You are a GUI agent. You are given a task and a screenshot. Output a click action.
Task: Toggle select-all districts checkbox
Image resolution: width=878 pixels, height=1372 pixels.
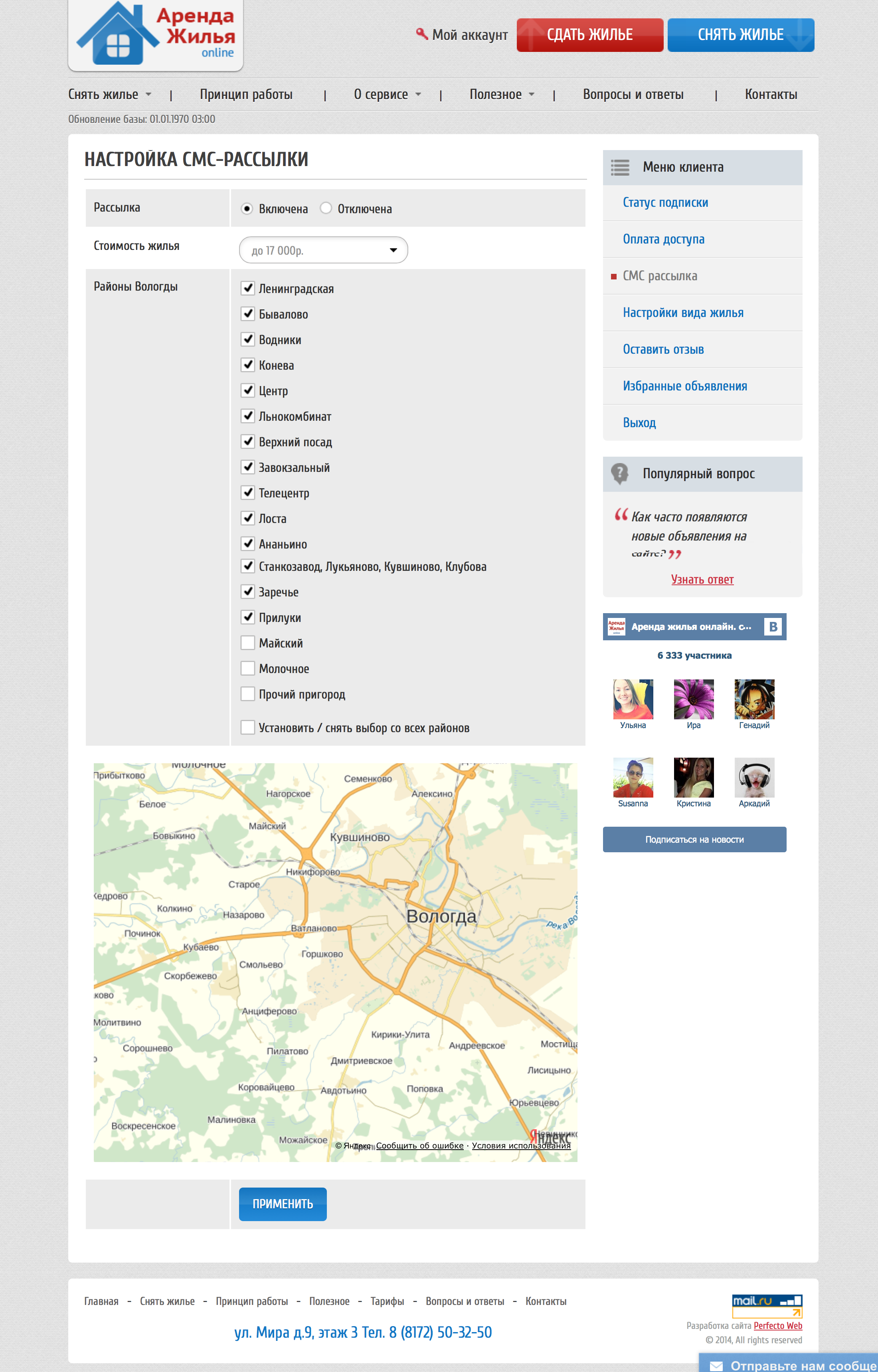click(x=247, y=727)
